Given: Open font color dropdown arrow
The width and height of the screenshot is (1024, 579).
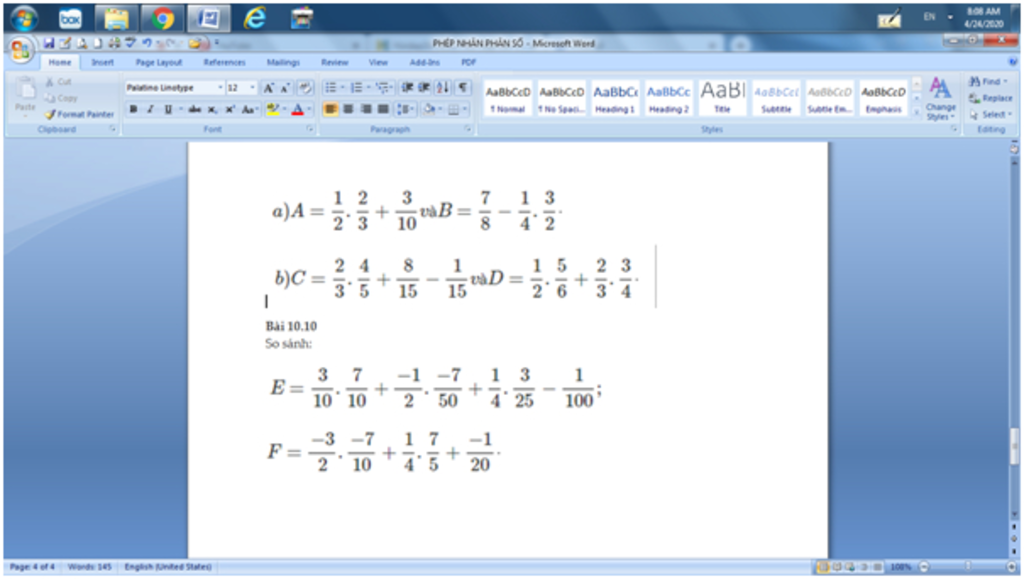Looking at the screenshot, I should point(309,109).
